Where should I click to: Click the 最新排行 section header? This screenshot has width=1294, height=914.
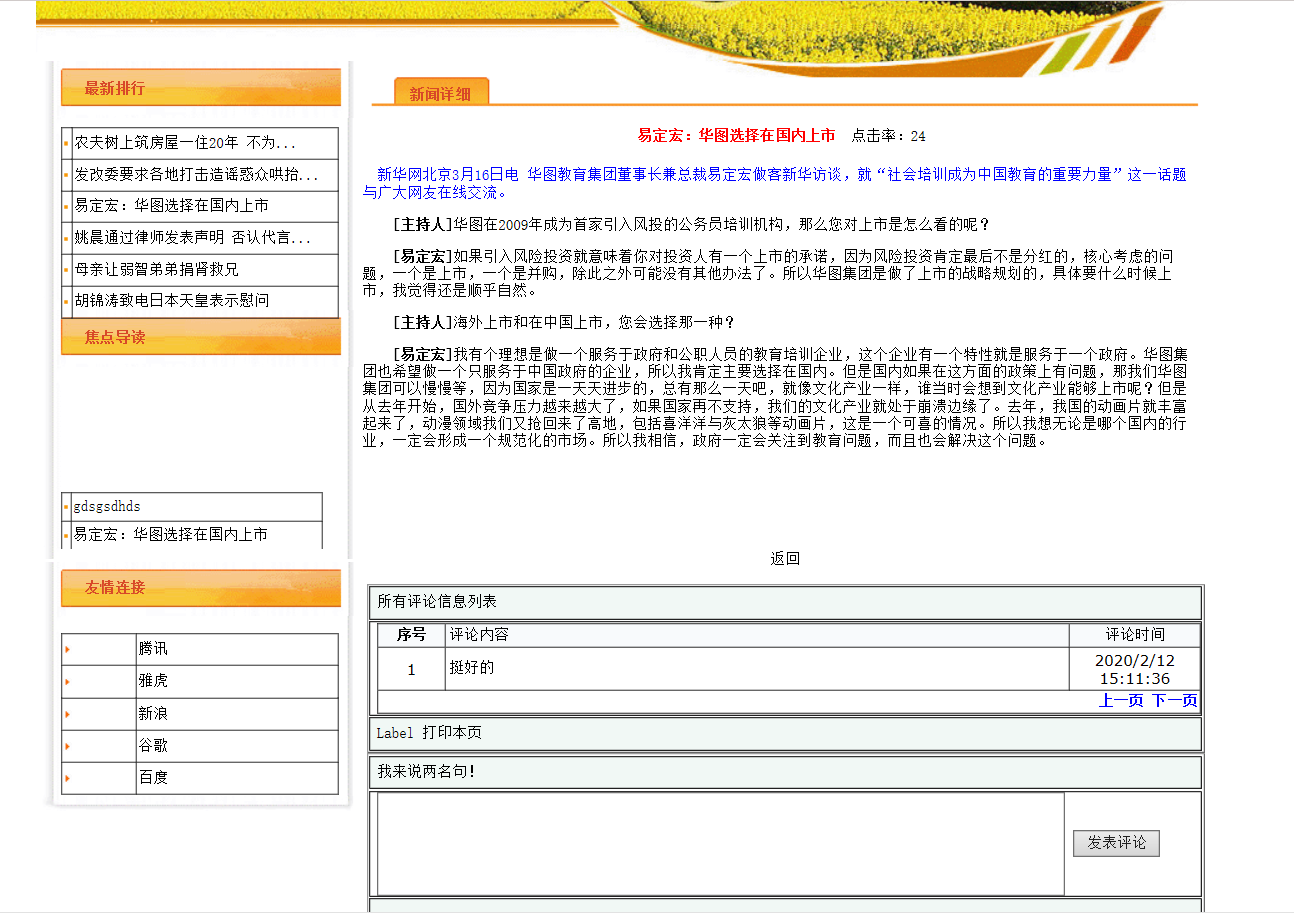(115, 89)
